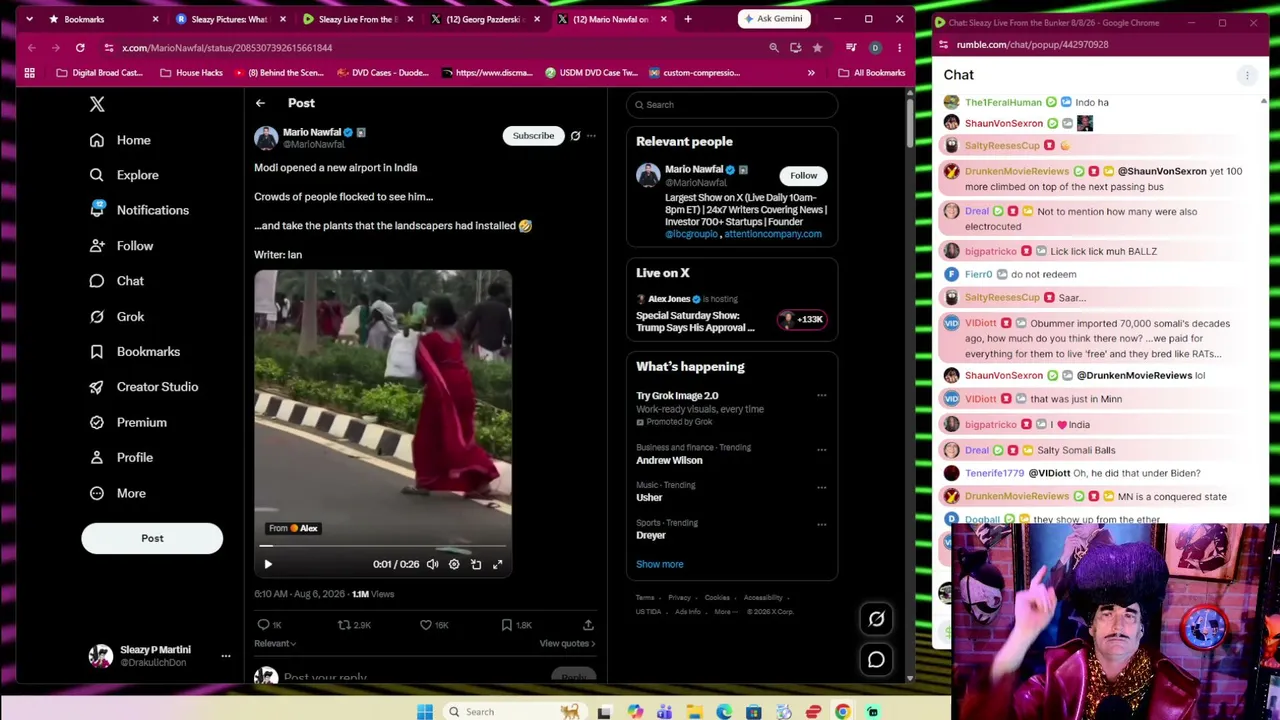Open the floating chat bubble button
Viewport: 1280px width, 720px height.
point(876,660)
